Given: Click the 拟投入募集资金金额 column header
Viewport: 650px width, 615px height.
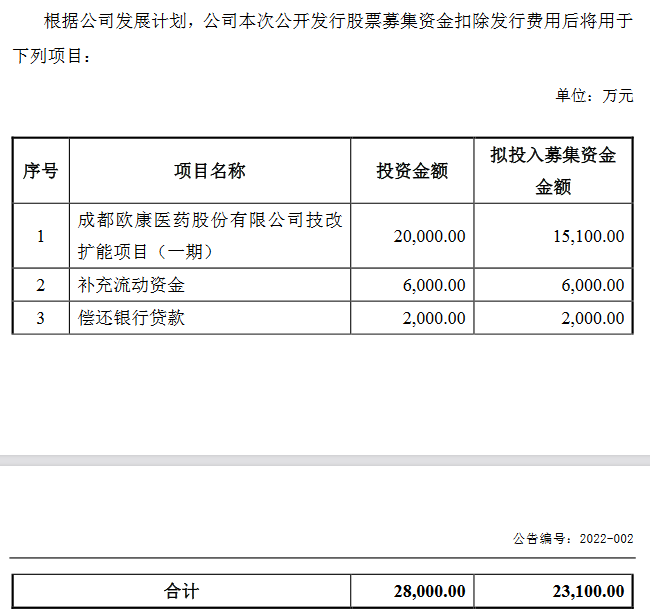Looking at the screenshot, I should coord(553,171).
